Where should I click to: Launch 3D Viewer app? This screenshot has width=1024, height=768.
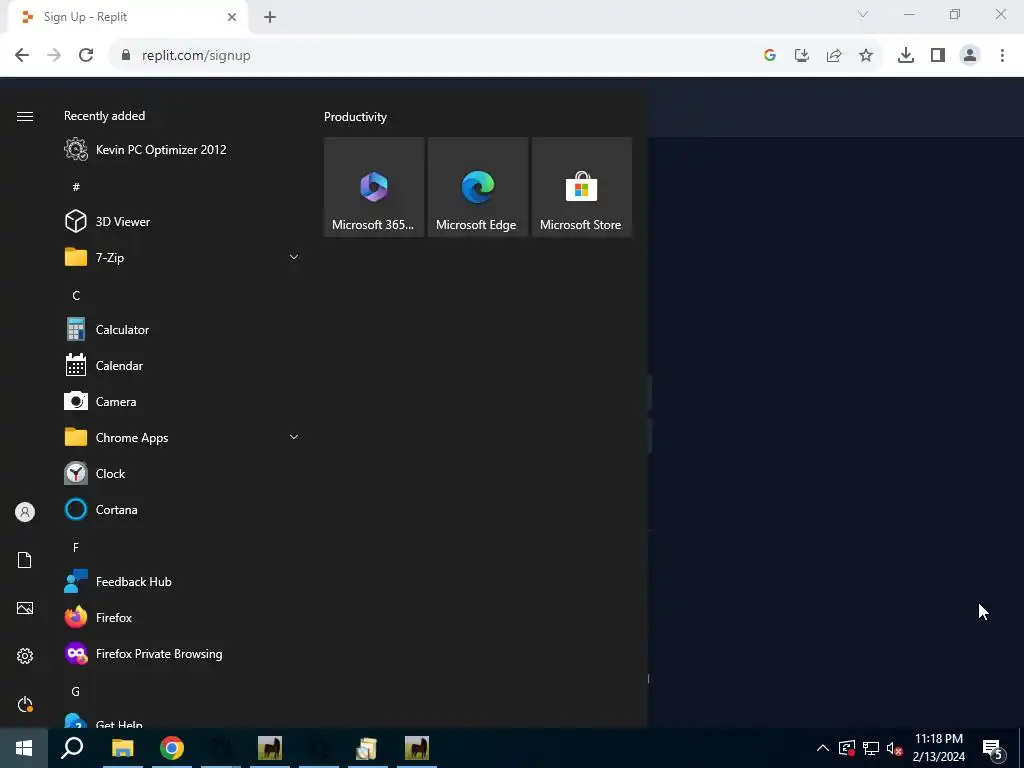[x=180, y=221]
